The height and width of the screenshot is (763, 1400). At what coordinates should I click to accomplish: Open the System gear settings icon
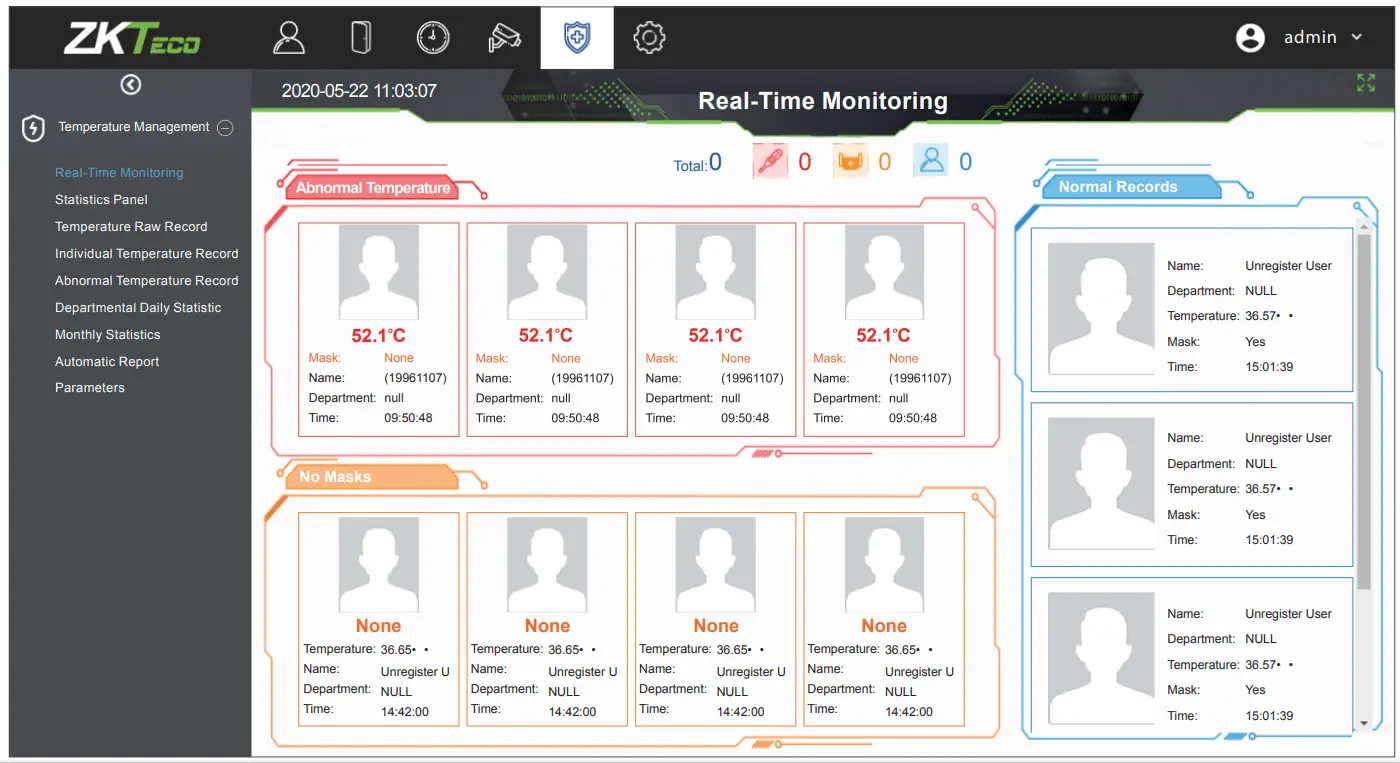tap(649, 38)
